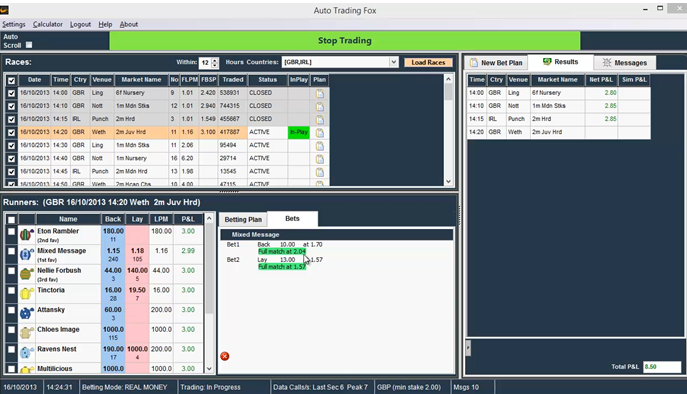Click races list scroll down arrow
The width and height of the screenshot is (687, 394).
[448, 181]
